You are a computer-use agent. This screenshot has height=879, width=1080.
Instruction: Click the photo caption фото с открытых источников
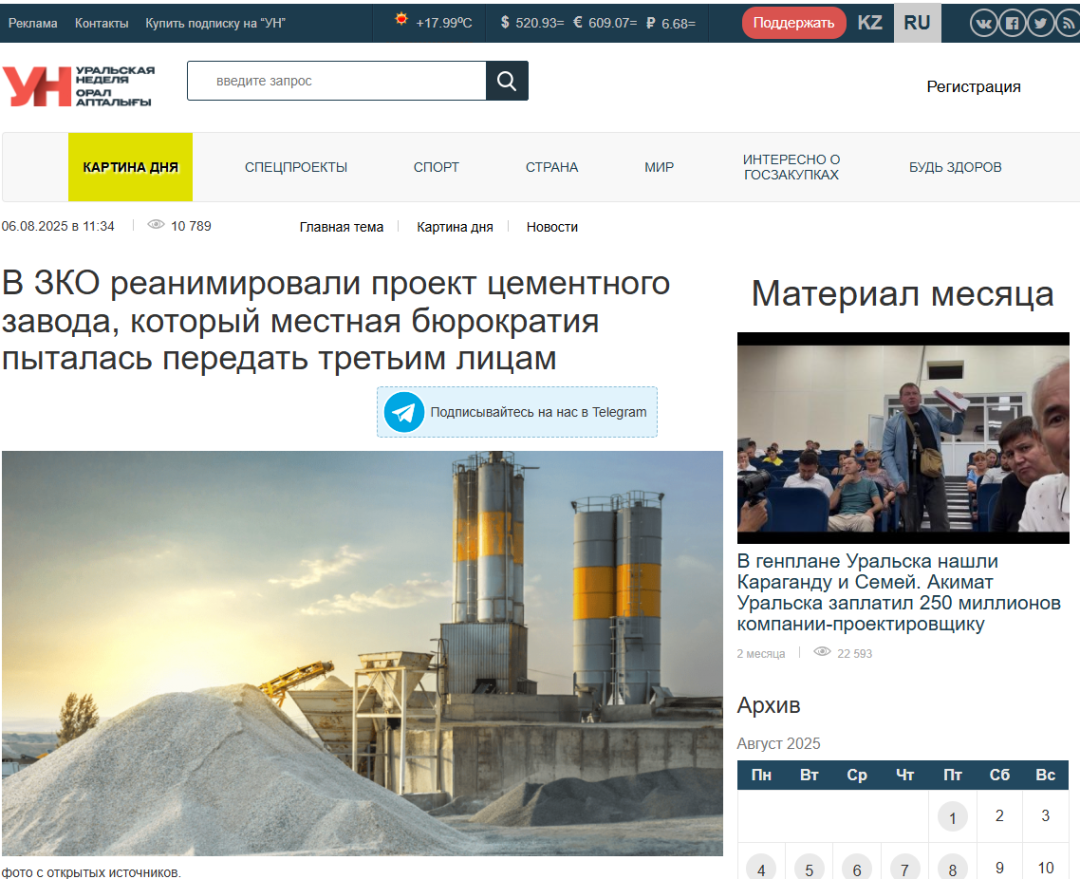coord(91,873)
